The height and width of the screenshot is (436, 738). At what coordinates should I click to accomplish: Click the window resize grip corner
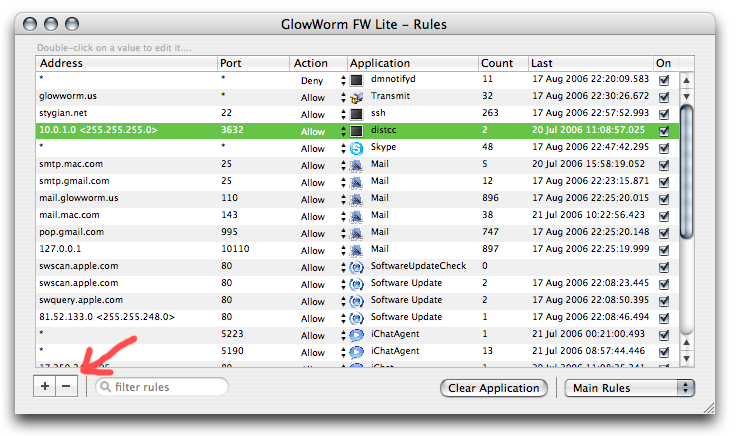[x=708, y=408]
